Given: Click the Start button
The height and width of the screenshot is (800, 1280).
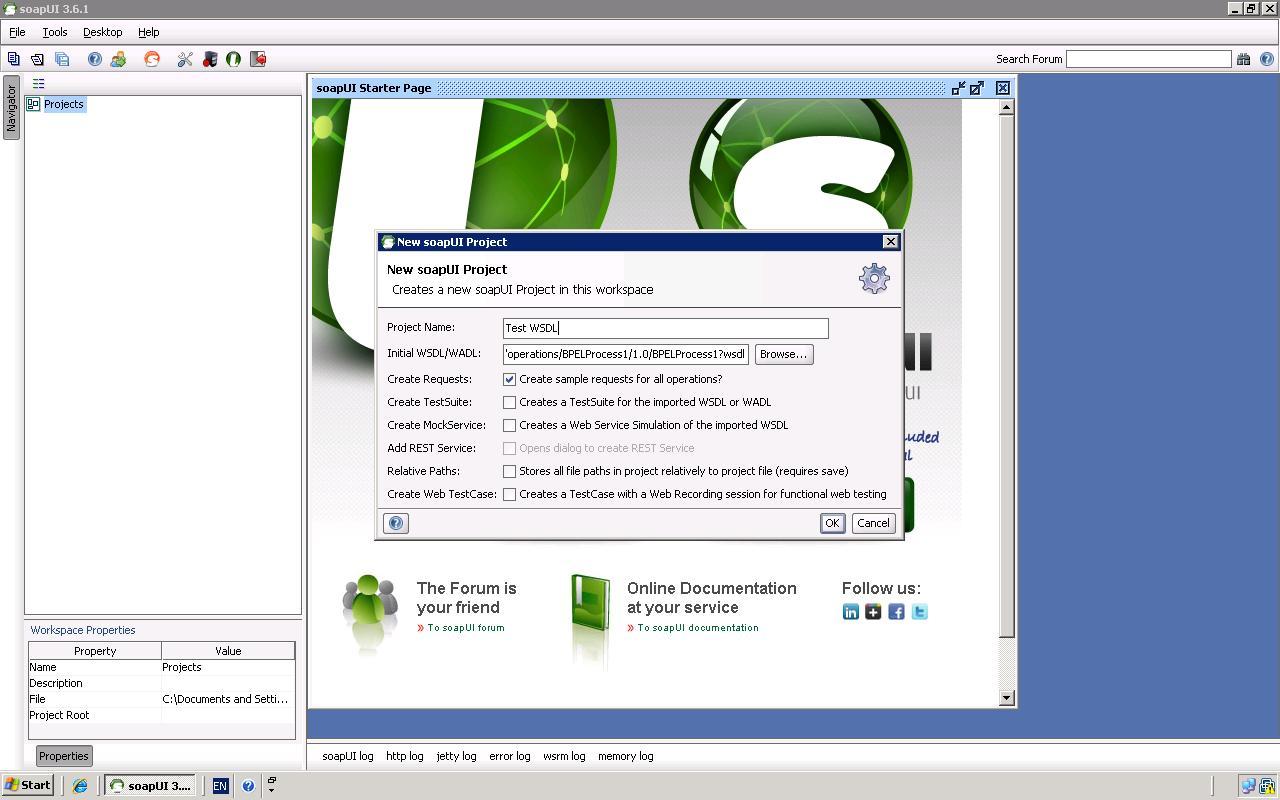Looking at the screenshot, I should coord(28,786).
